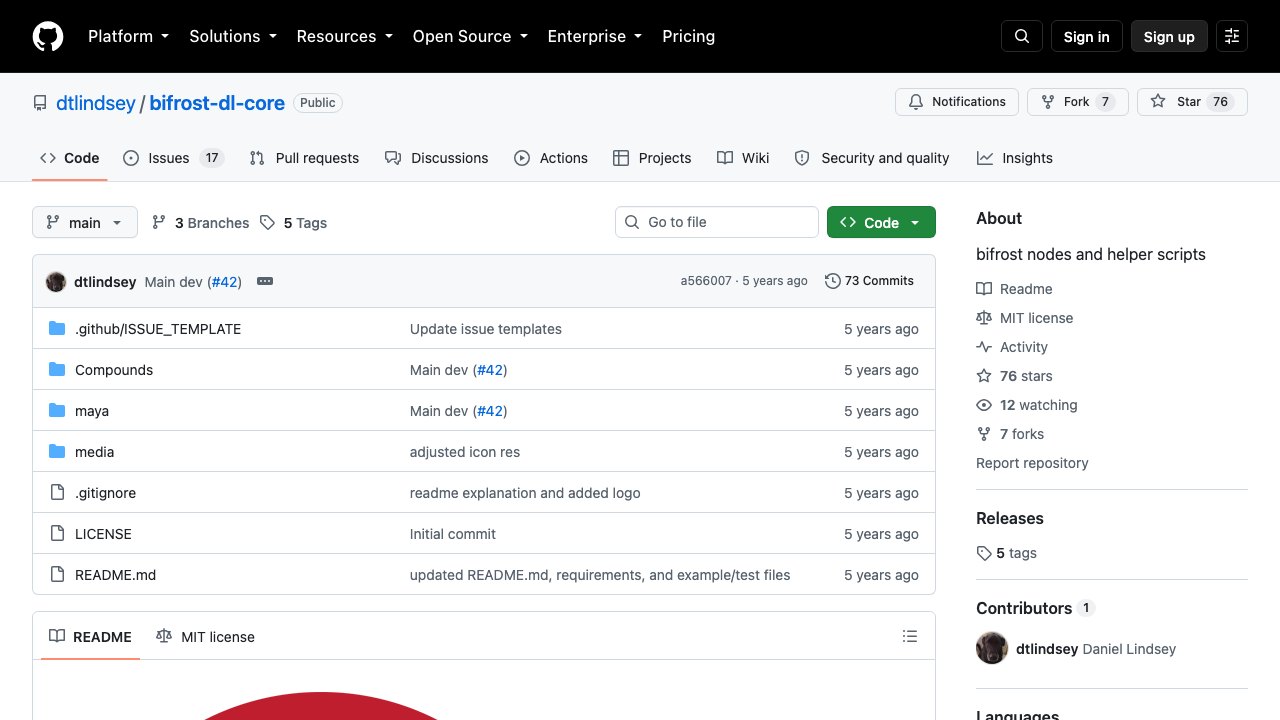Screen dimensions: 1280x720
Task: Open the media folder
Action: pos(94,452)
